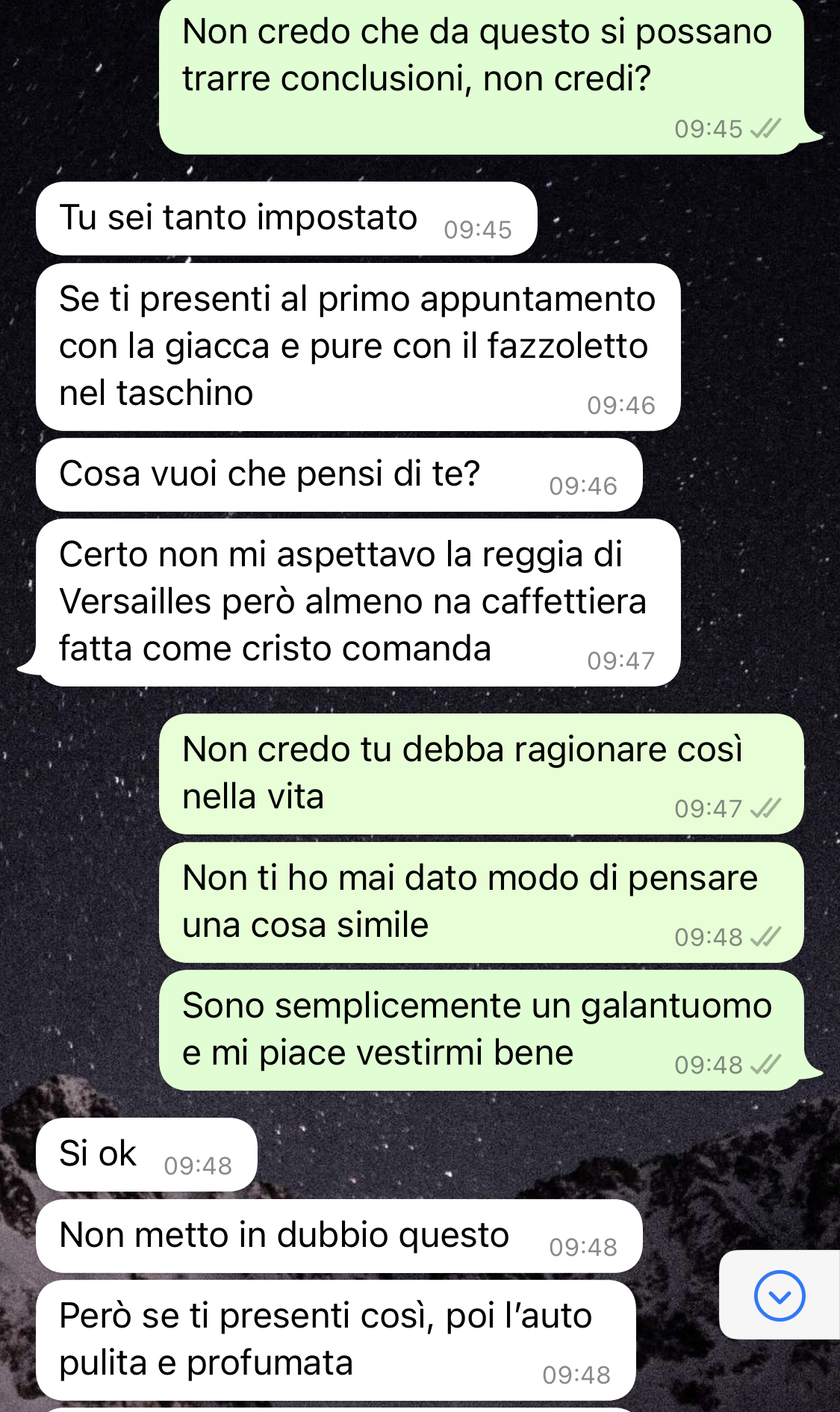This screenshot has height=1412, width=840.
Task: Select message about 'fazzoletto nel taschino'
Action: 358,347
